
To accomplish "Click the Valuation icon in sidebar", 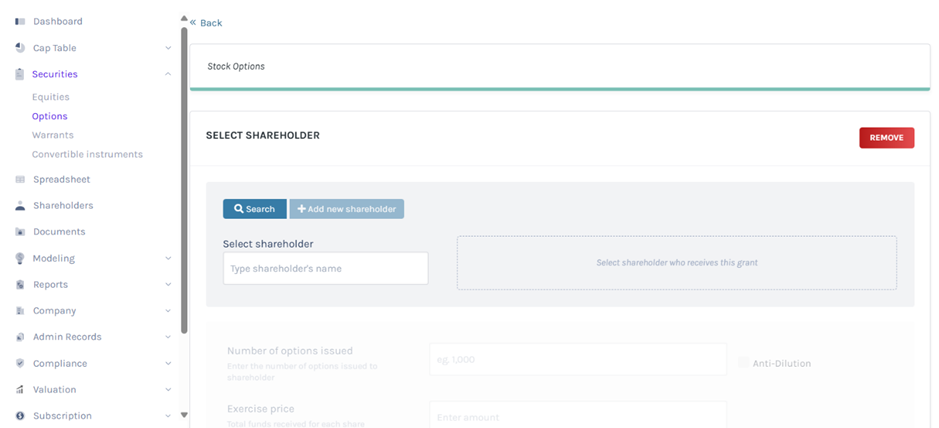I will pos(20,390).
